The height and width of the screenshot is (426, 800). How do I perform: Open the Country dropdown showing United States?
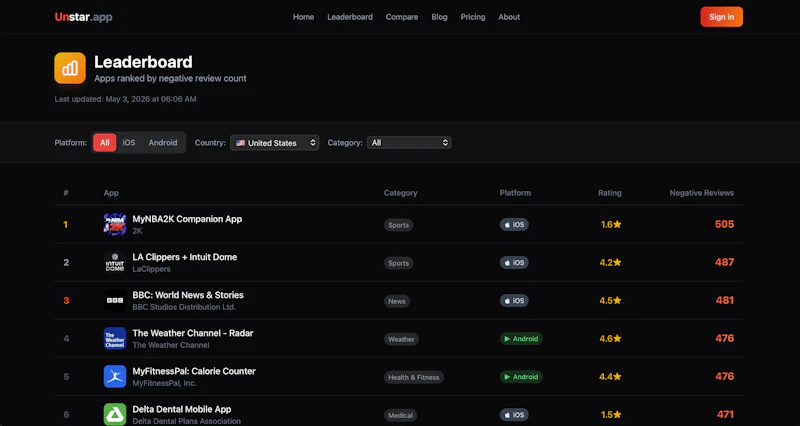click(274, 143)
